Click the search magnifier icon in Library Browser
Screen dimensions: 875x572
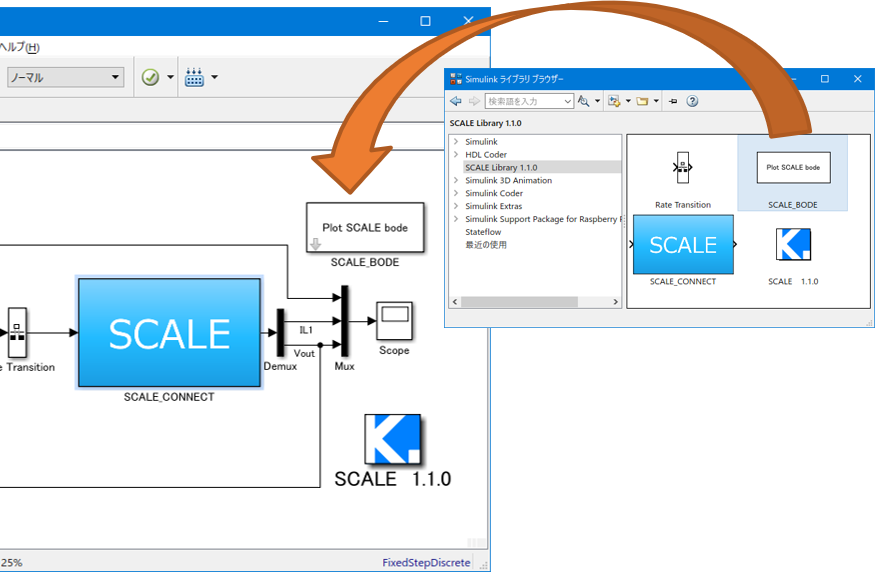click(x=583, y=101)
